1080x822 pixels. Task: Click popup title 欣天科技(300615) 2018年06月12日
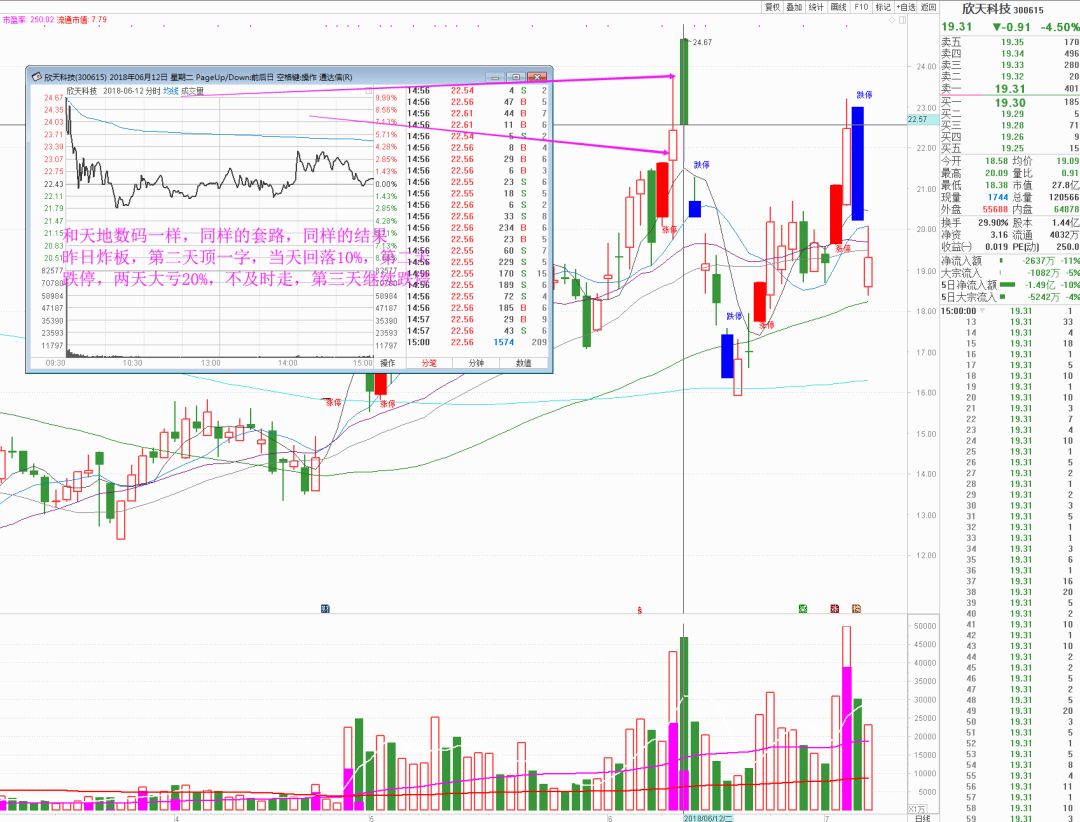tap(106, 77)
